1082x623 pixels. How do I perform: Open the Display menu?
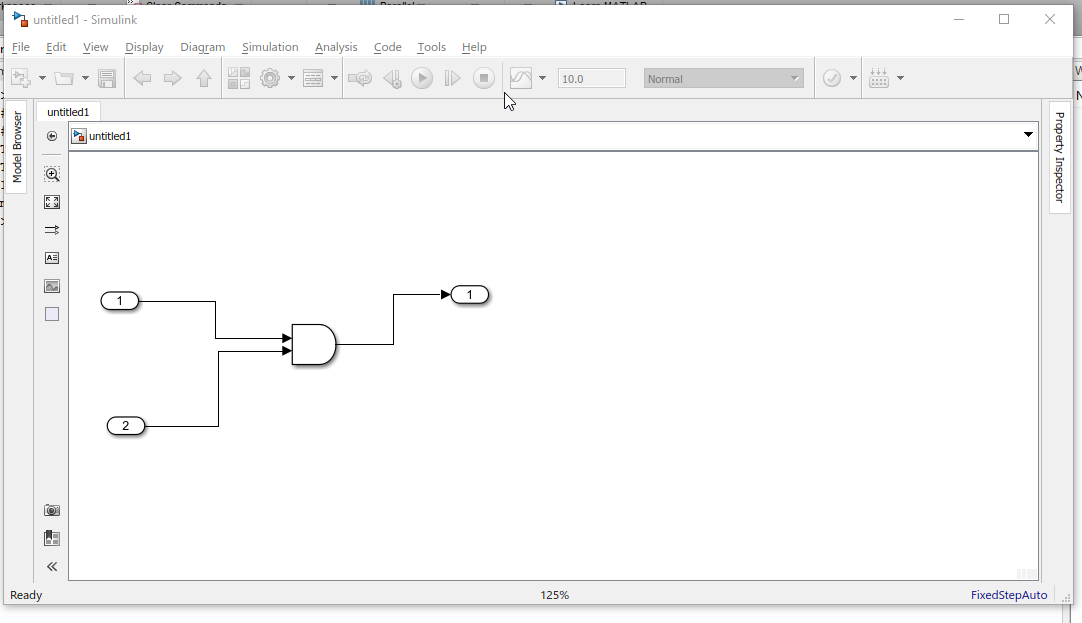[144, 47]
